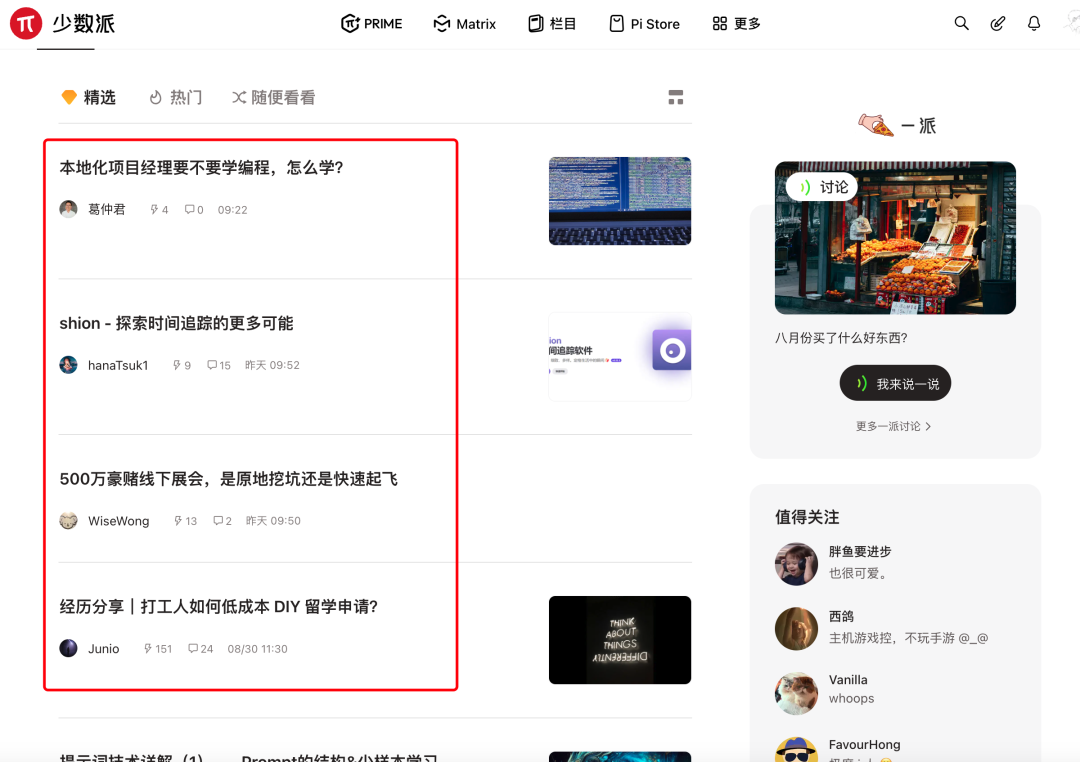The height and width of the screenshot is (762, 1080).
Task: Click the 讨论 badge on the image
Action: [x=822, y=187]
